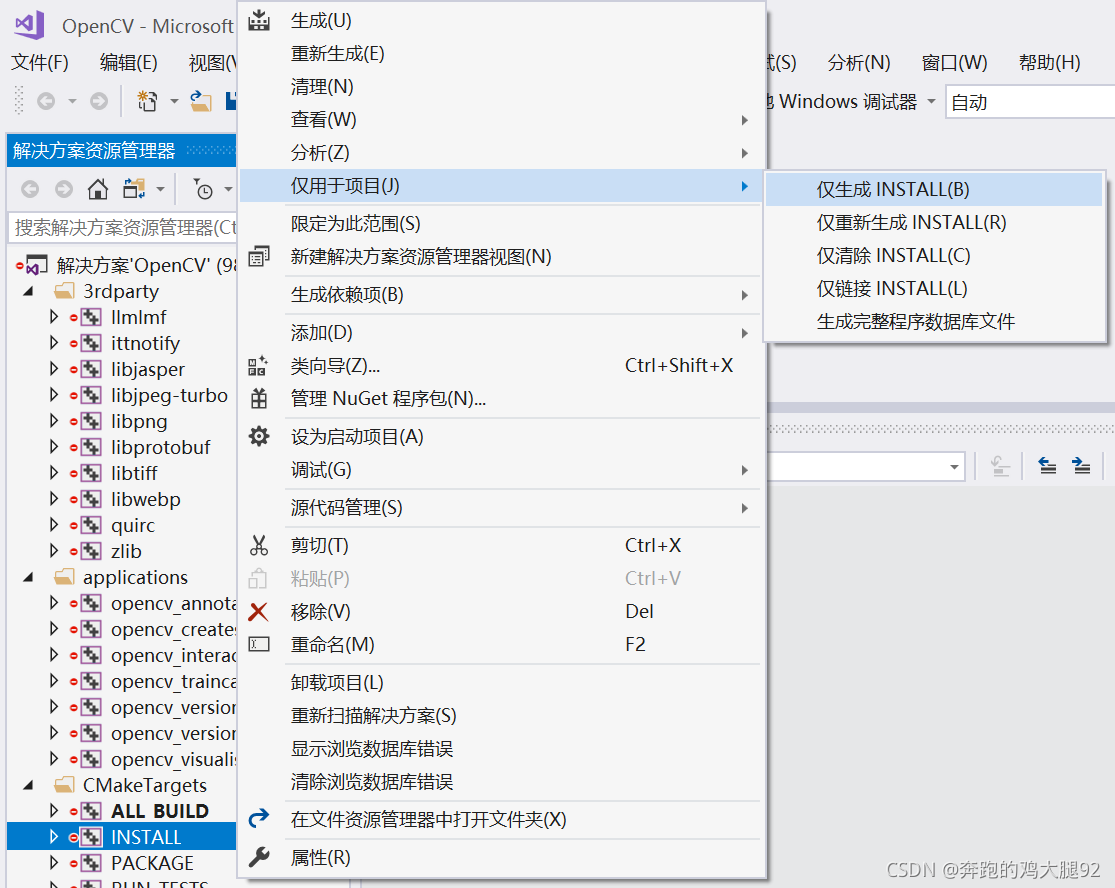Select the libprotobuf tree item

click(161, 447)
